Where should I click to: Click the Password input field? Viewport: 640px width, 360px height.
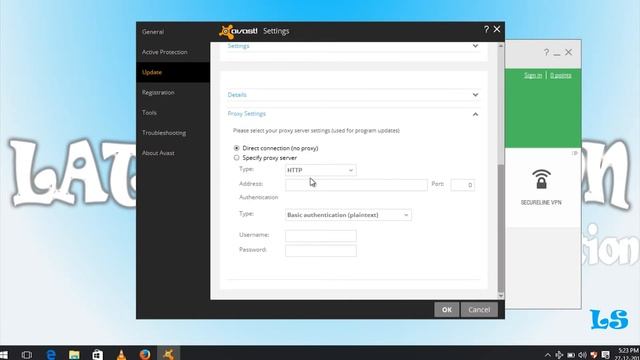click(320, 251)
